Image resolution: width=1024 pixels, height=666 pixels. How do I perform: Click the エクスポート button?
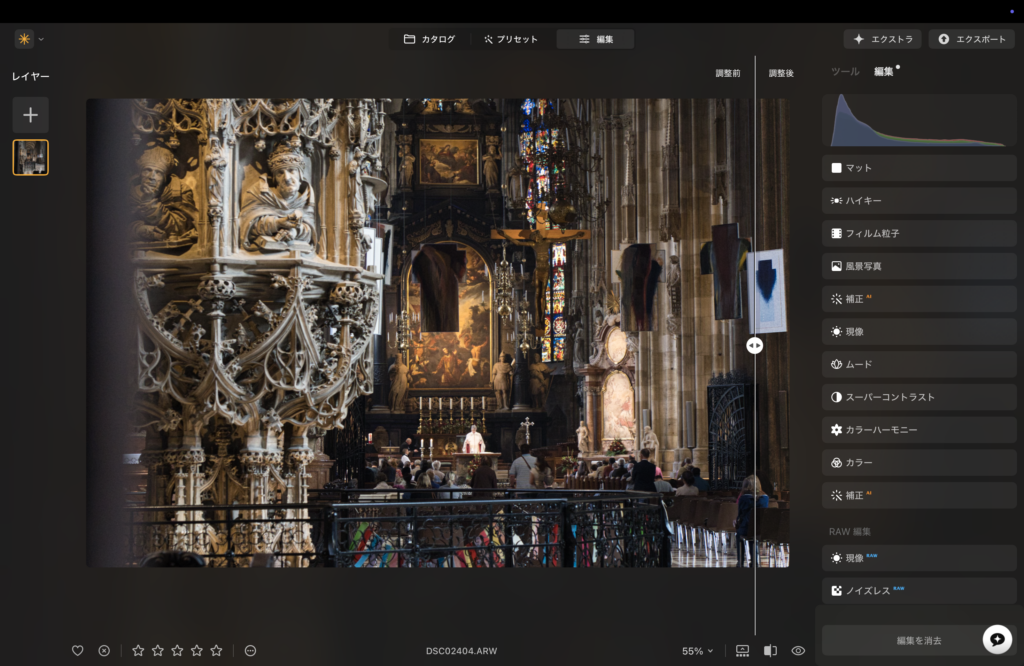coord(972,39)
